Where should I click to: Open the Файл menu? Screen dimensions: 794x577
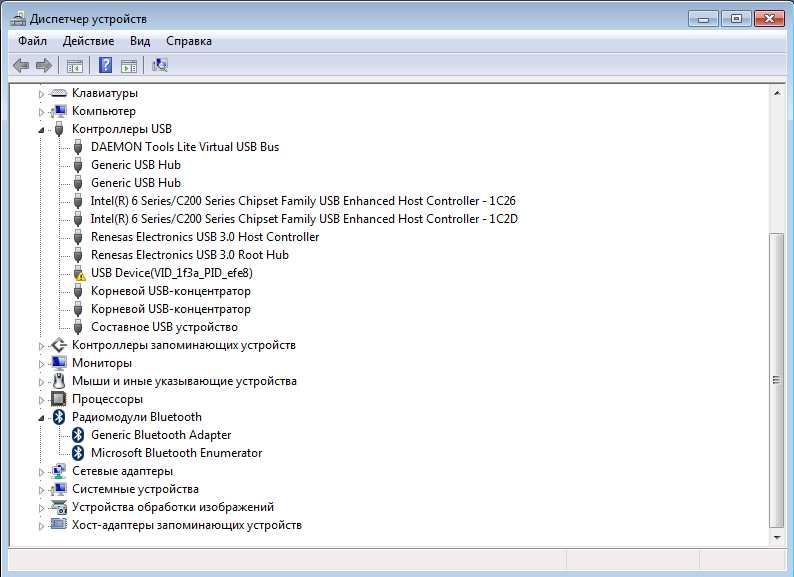pos(32,41)
